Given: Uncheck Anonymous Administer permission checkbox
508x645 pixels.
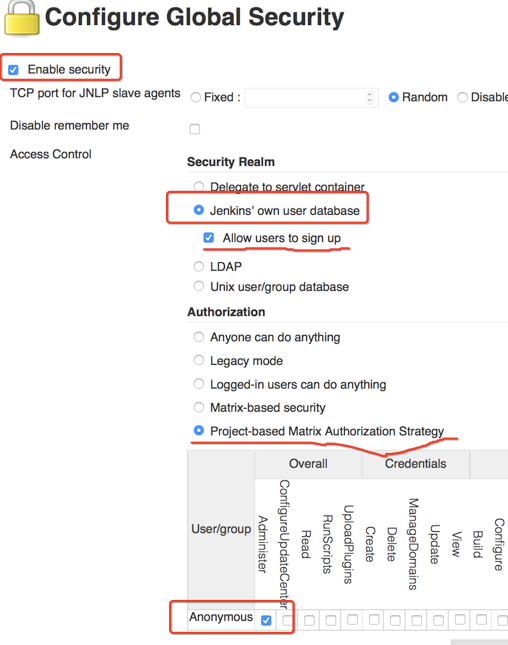Looking at the screenshot, I should pos(266,620).
